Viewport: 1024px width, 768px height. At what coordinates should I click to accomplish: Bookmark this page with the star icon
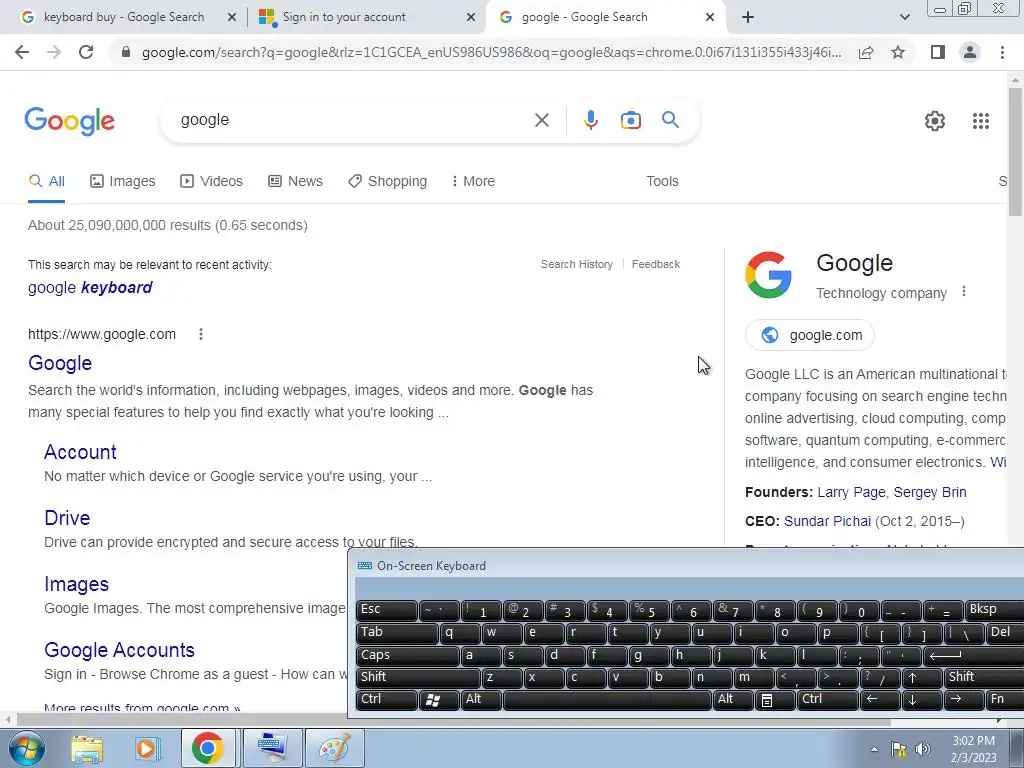click(898, 52)
